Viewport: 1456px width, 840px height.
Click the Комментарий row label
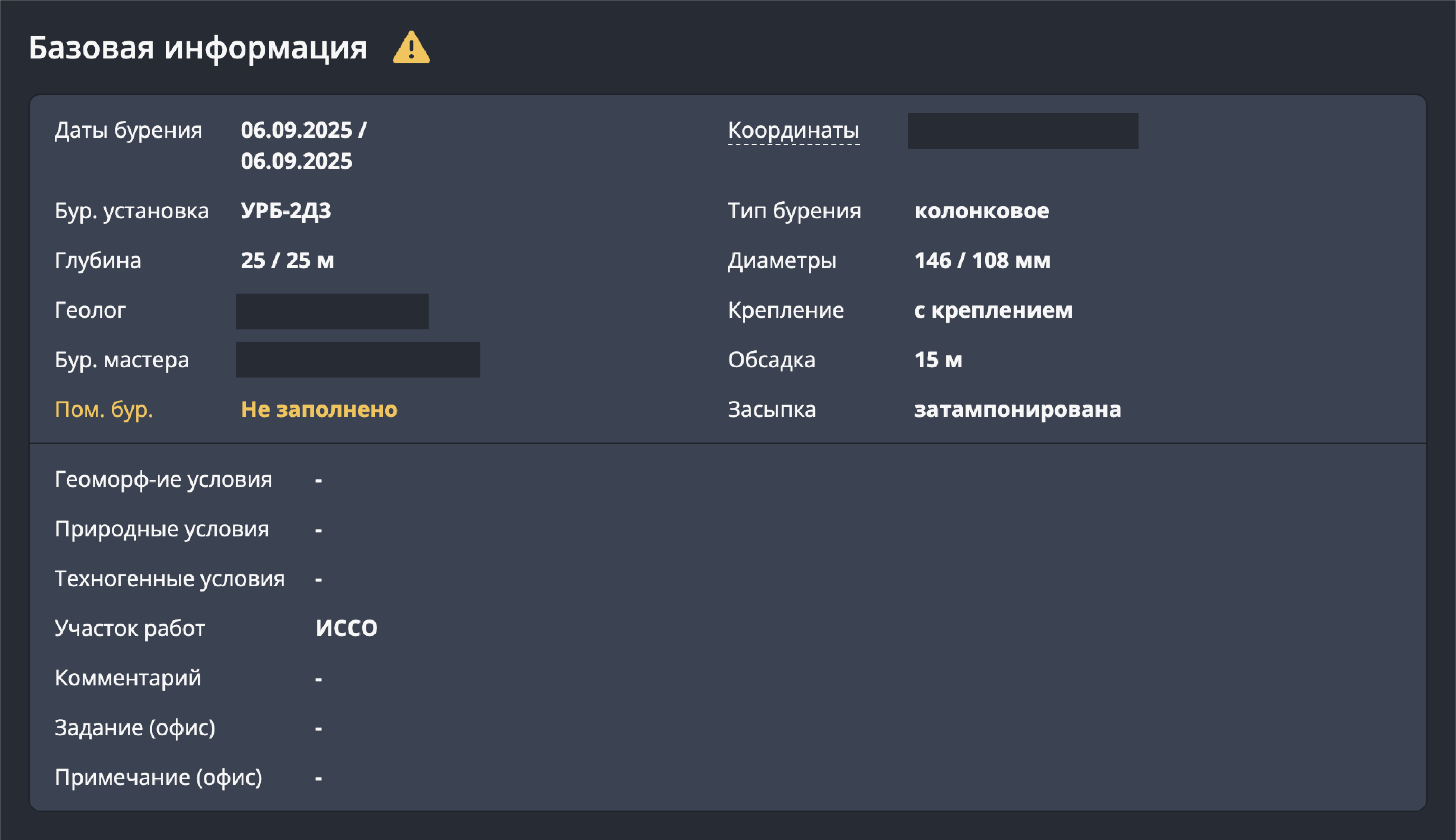(128, 678)
